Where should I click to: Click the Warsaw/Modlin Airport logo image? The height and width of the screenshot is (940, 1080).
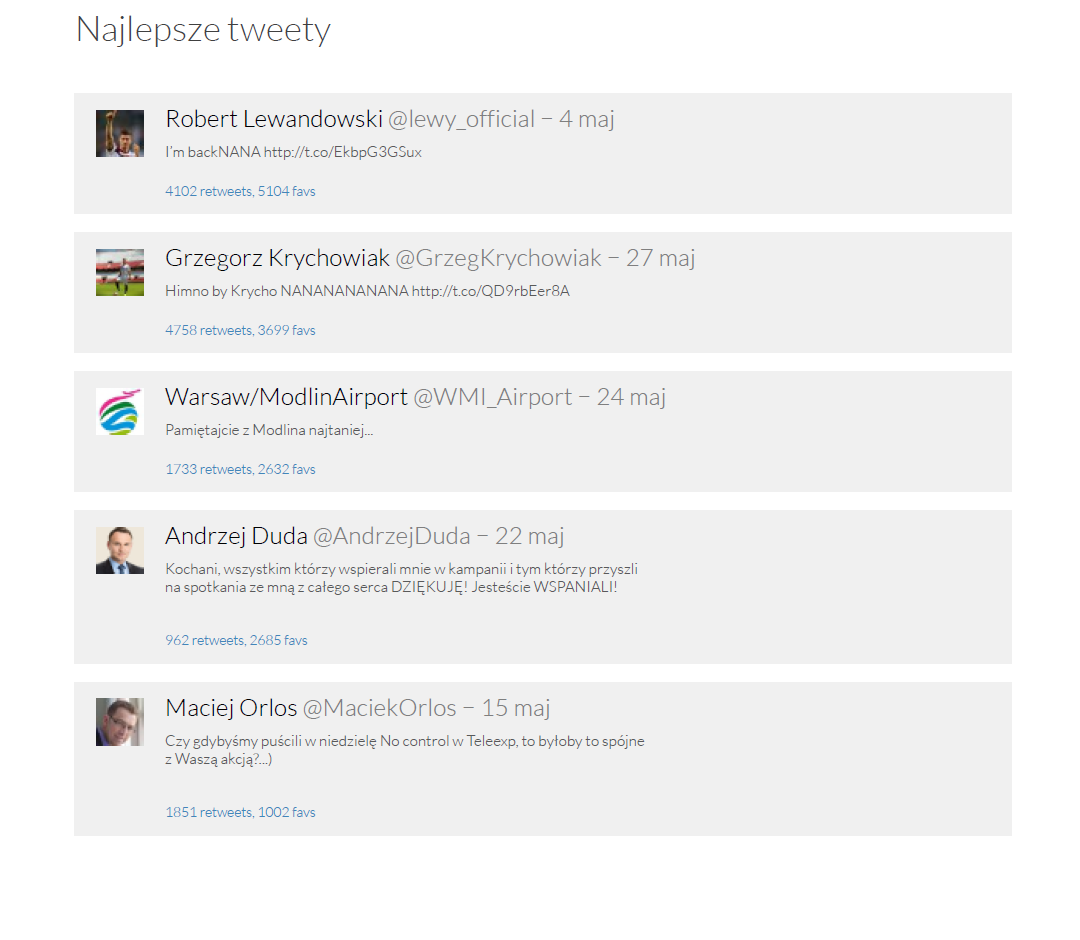(x=119, y=410)
